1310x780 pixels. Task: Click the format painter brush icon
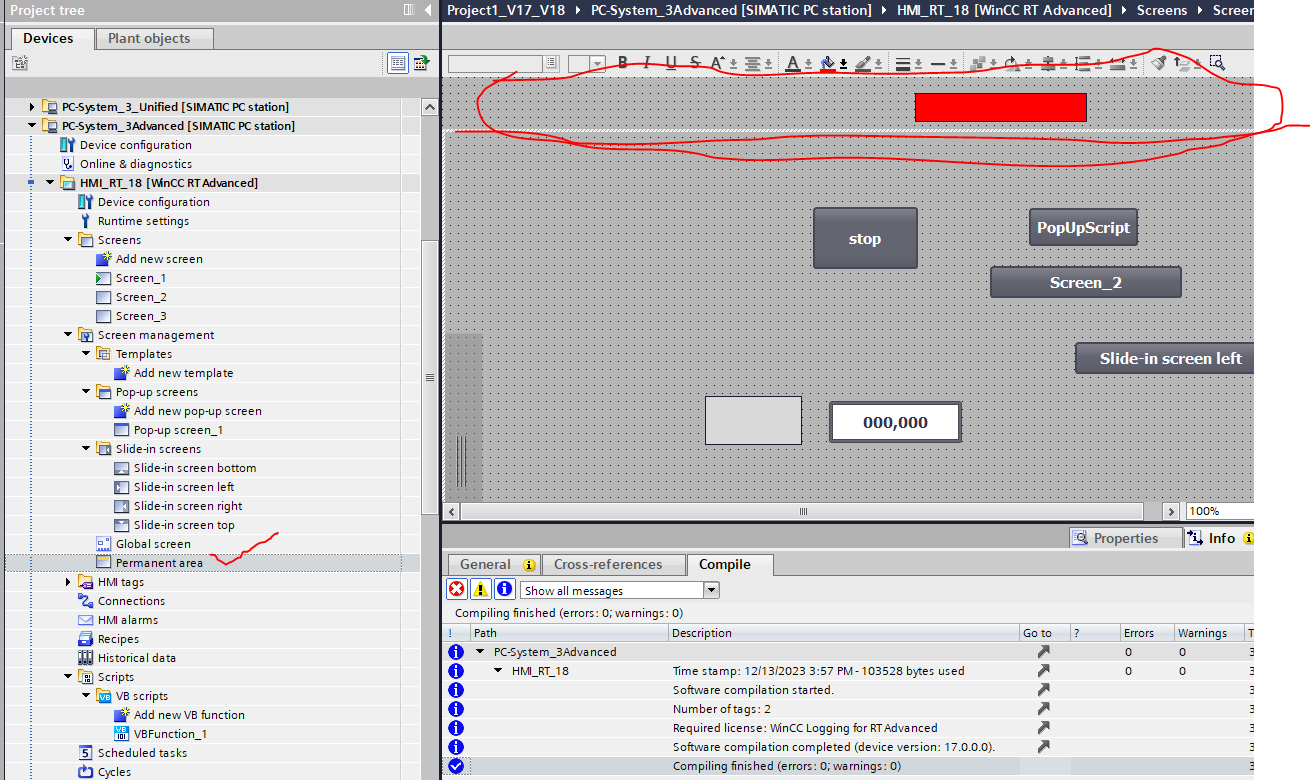tap(1159, 63)
